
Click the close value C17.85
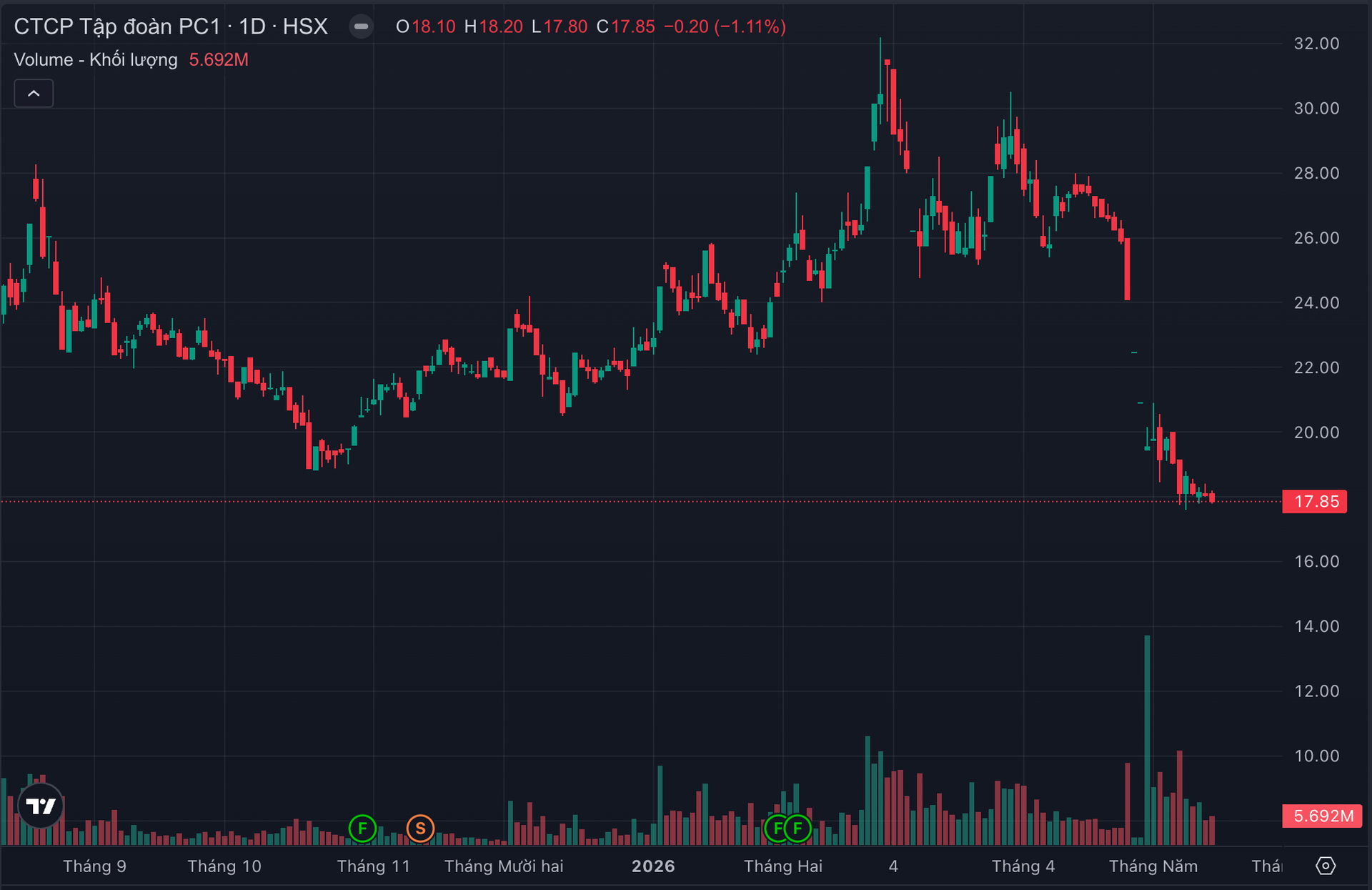[626, 27]
